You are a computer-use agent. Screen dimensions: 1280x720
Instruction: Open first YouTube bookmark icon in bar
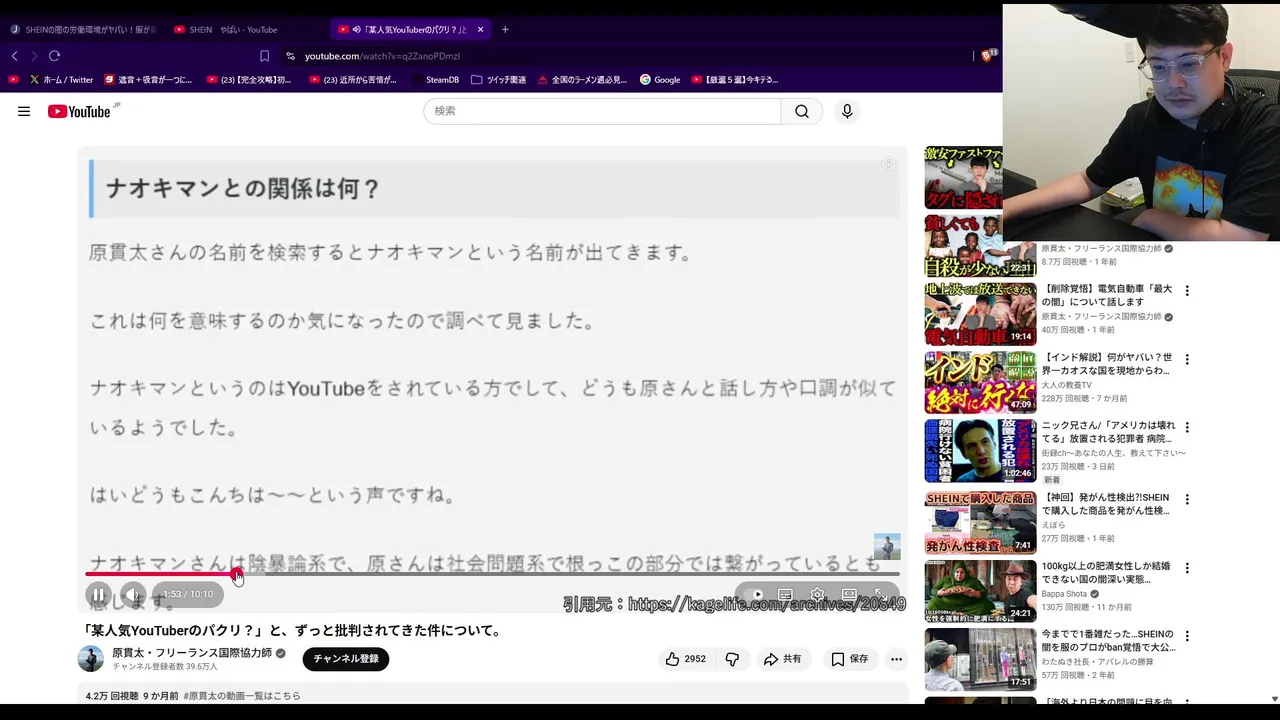13,79
